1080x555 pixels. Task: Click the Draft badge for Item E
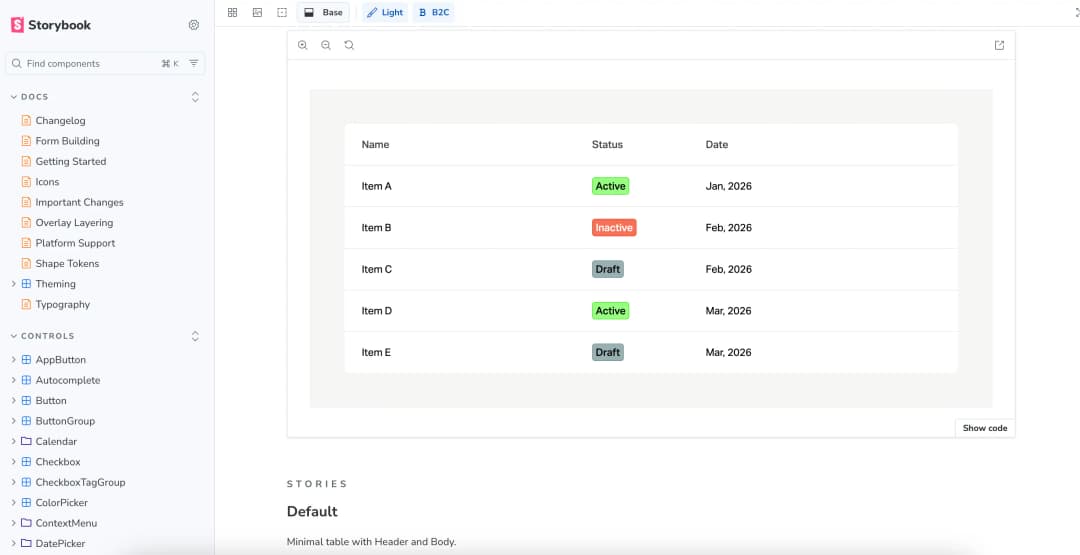tap(608, 353)
